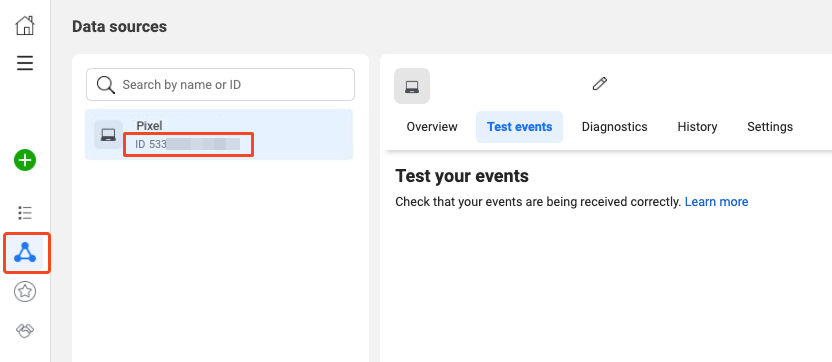Open the star icon in sidebar
Image resolution: width=832 pixels, height=362 pixels.
(25, 291)
